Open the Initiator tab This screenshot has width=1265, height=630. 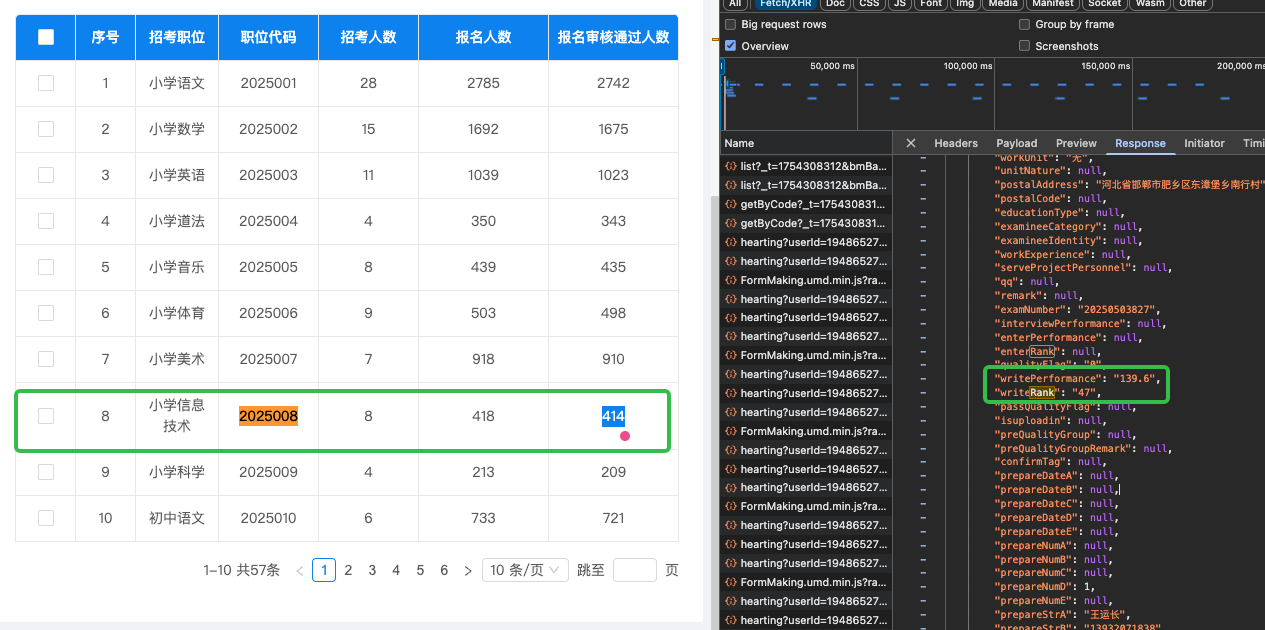pos(1204,143)
